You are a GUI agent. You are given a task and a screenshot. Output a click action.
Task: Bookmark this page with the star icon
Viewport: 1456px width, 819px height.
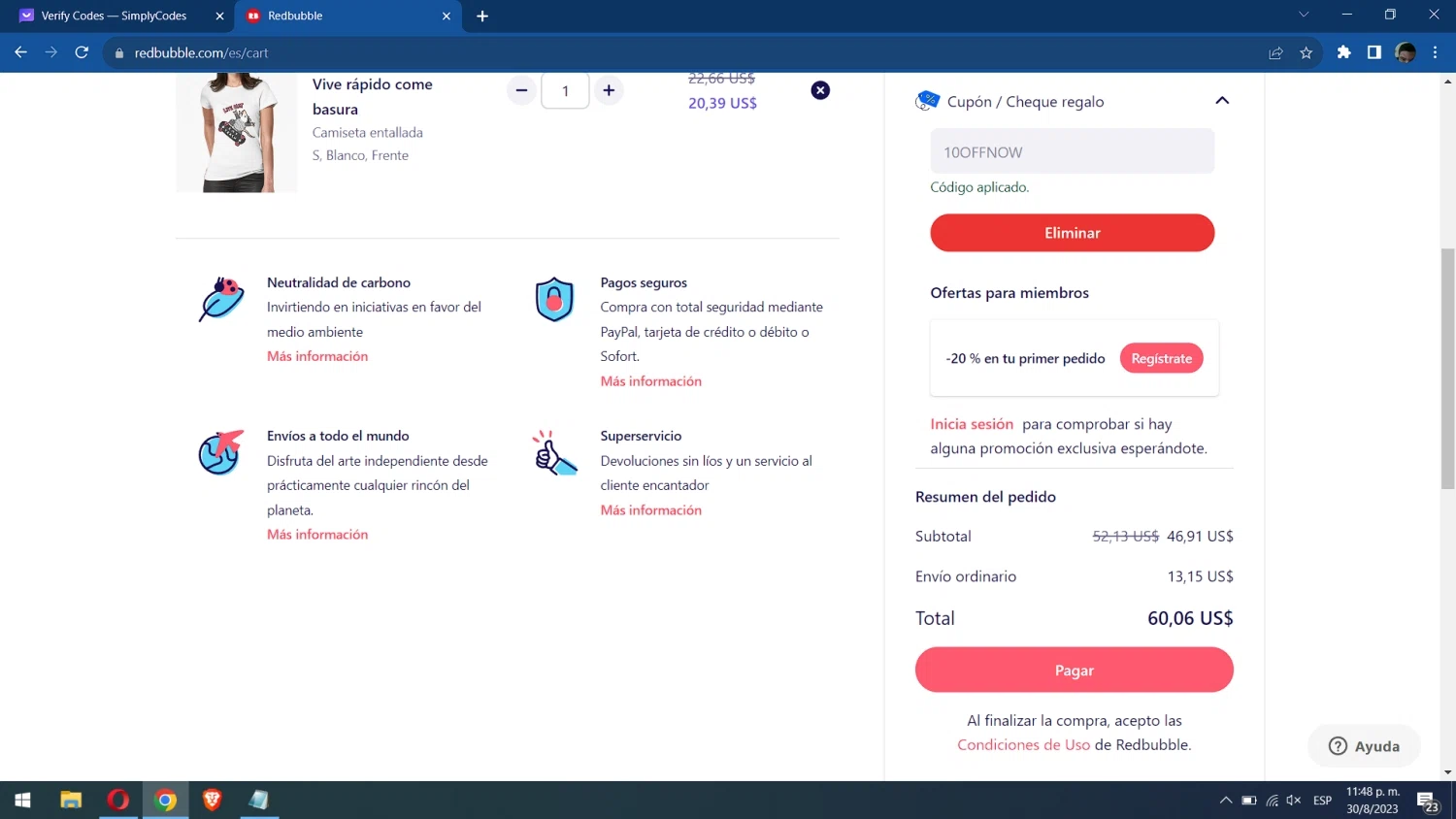pos(1307,52)
